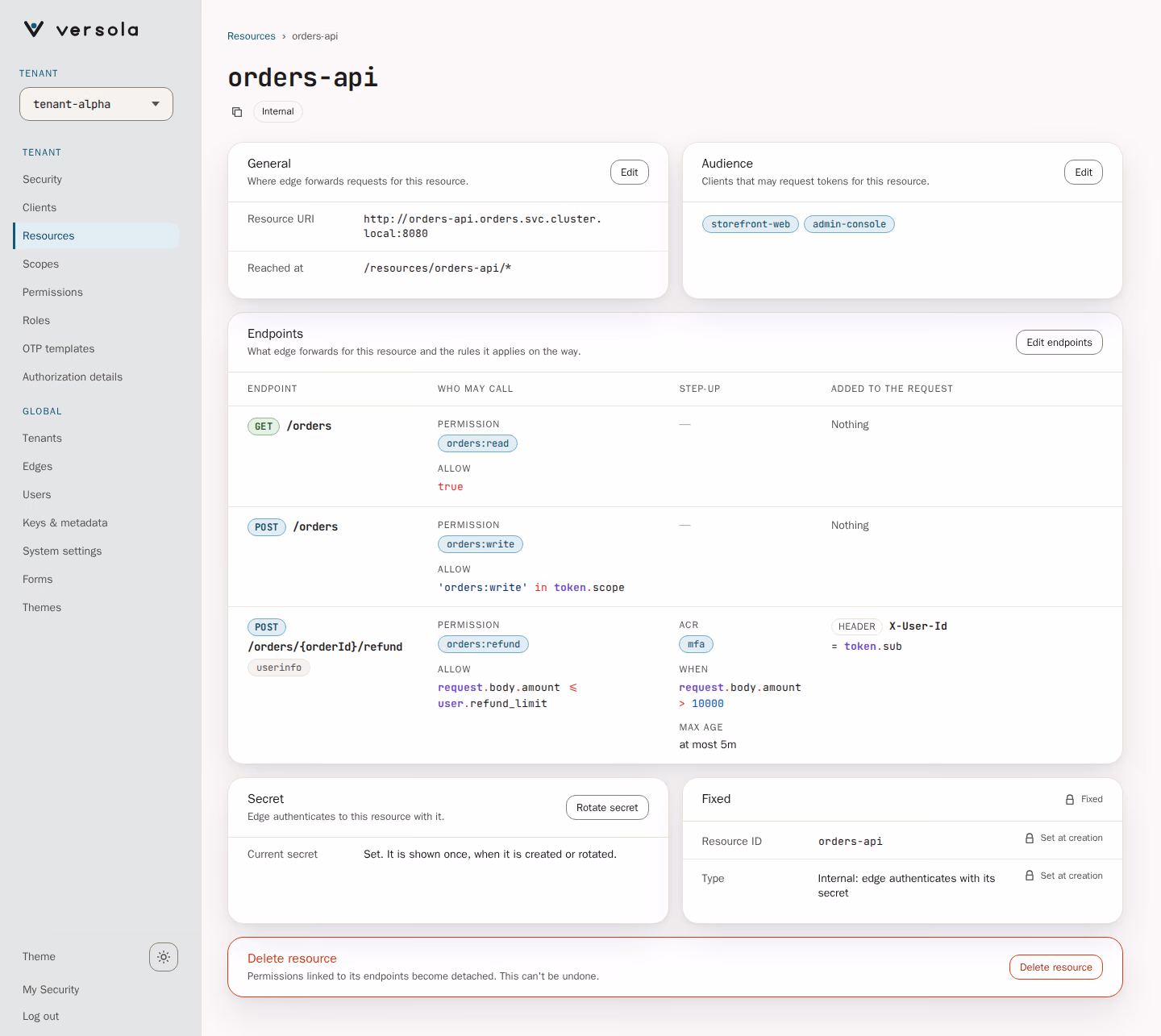Viewport: 1161px width, 1036px height.
Task: Click the lock icon in Type row
Action: click(1030, 876)
